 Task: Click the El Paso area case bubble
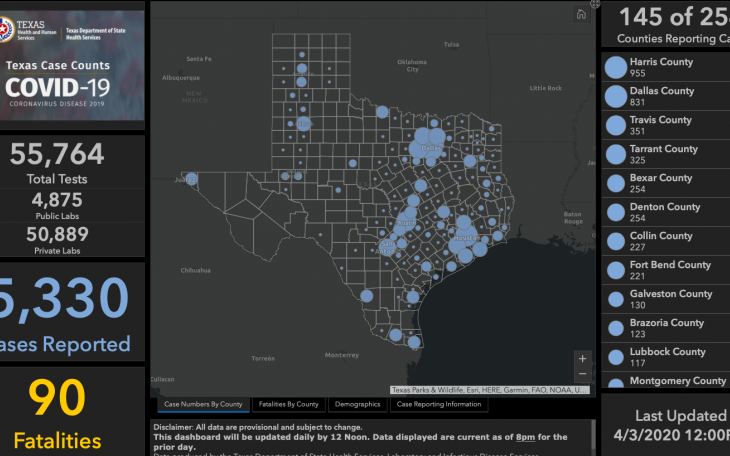point(191,179)
